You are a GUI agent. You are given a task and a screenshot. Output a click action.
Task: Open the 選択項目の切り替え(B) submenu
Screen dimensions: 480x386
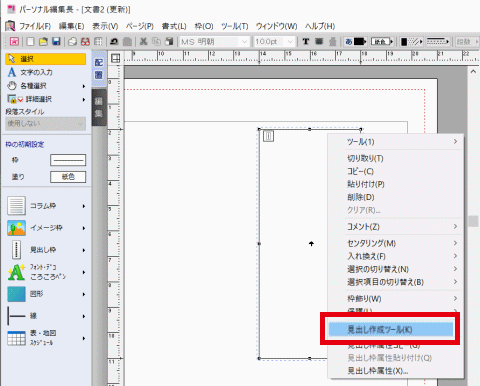click(395, 282)
